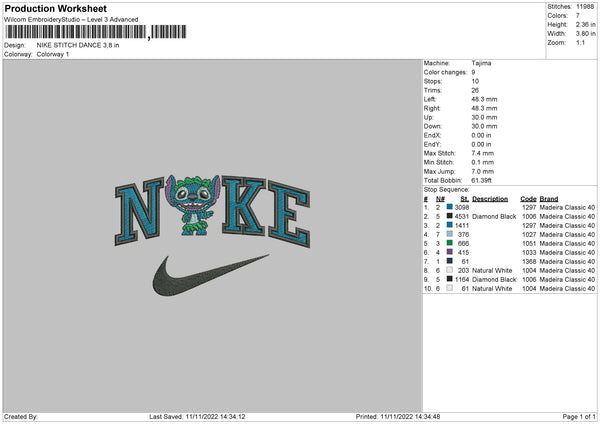Click the N# column header

tap(440, 199)
